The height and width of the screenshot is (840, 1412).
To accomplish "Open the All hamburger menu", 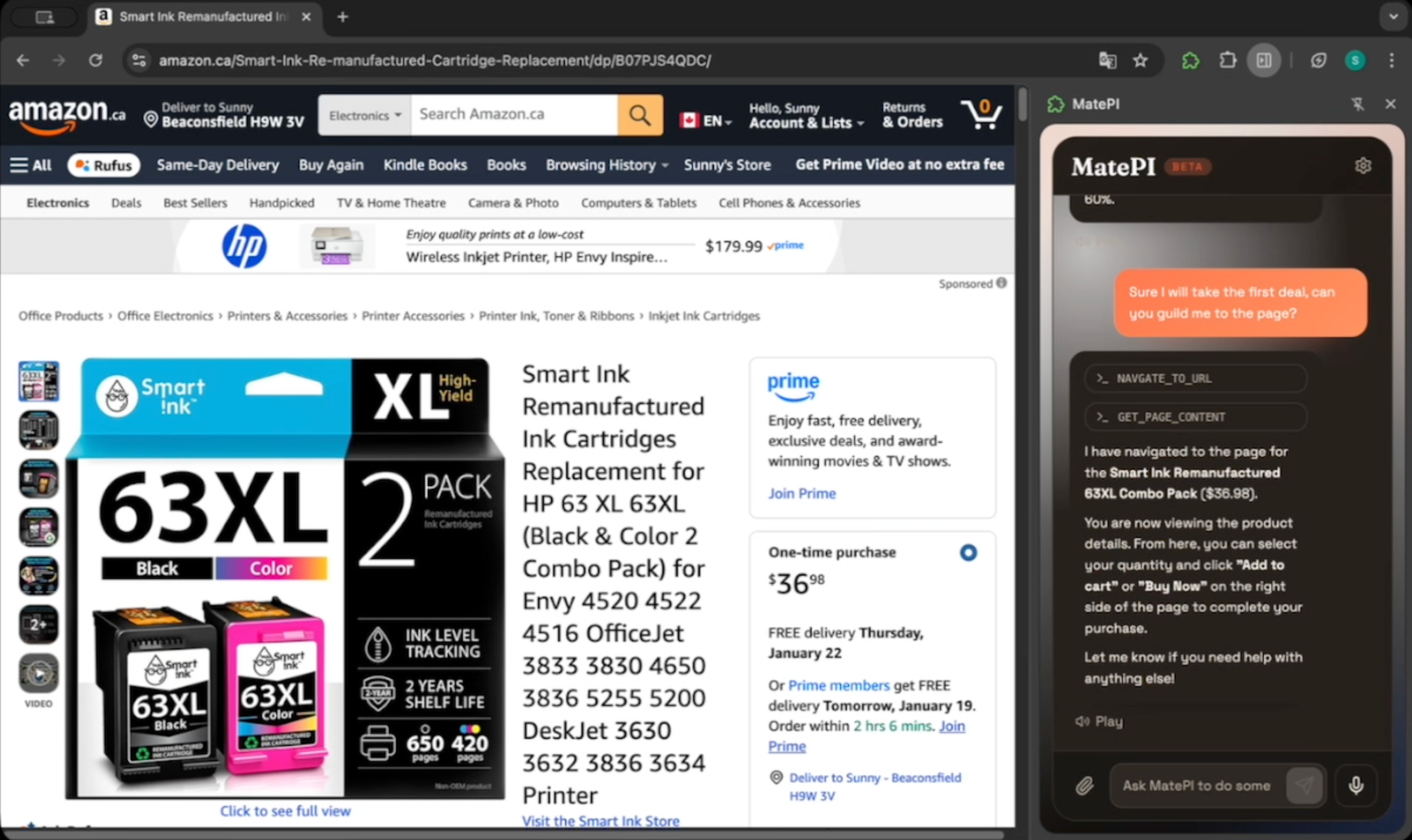I will (31, 165).
